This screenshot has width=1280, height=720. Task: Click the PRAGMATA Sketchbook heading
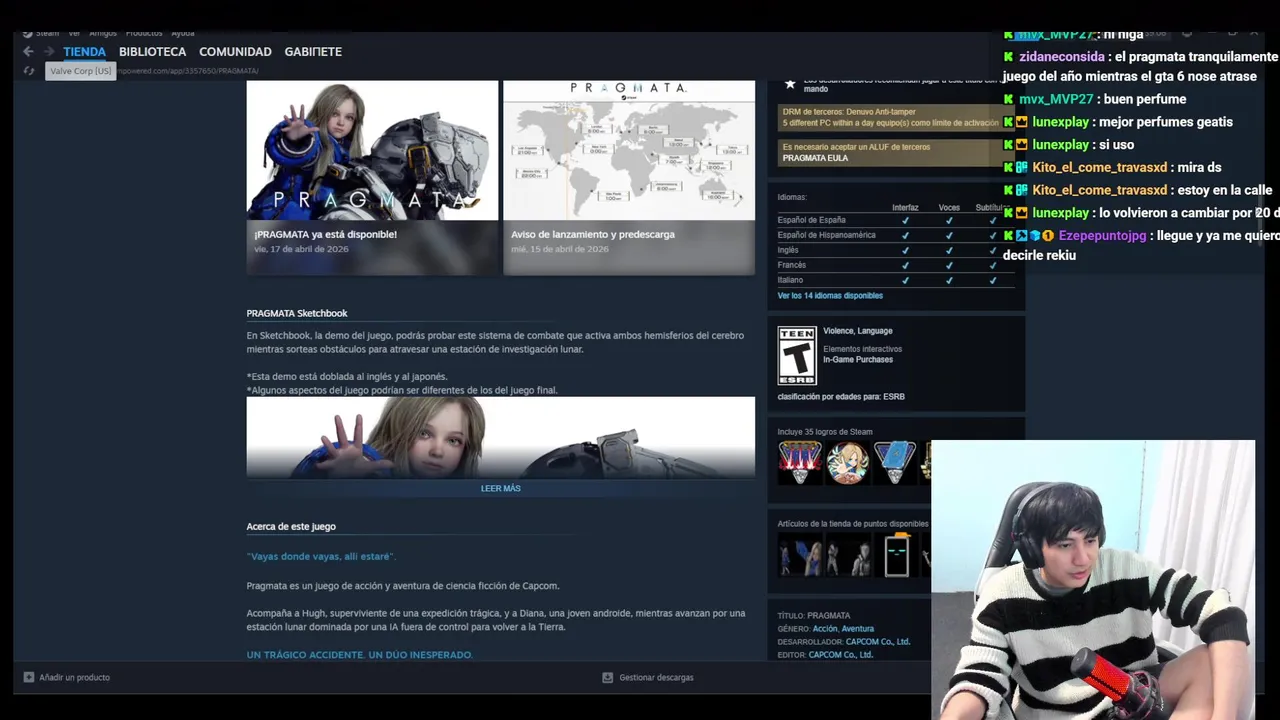click(297, 313)
